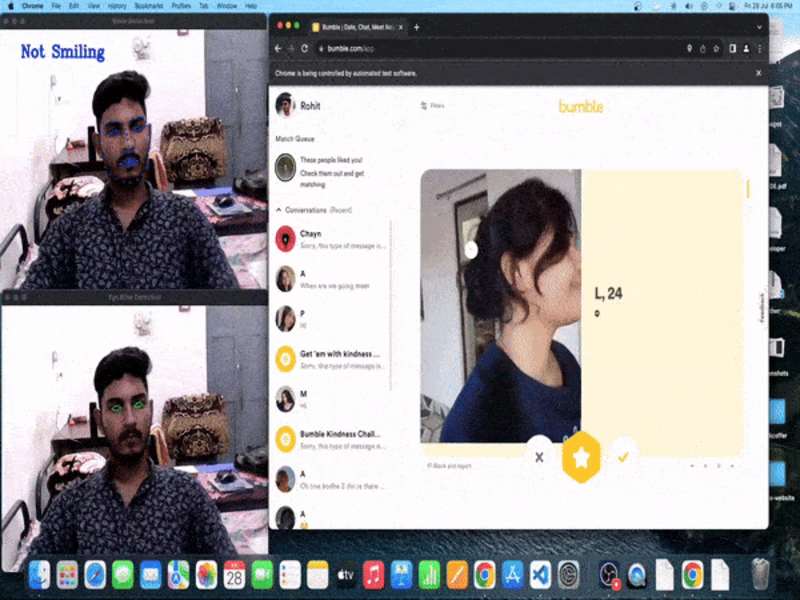This screenshot has width=800, height=600.
Task: Open Visual Studio Code in the Dock
Action: click(541, 574)
